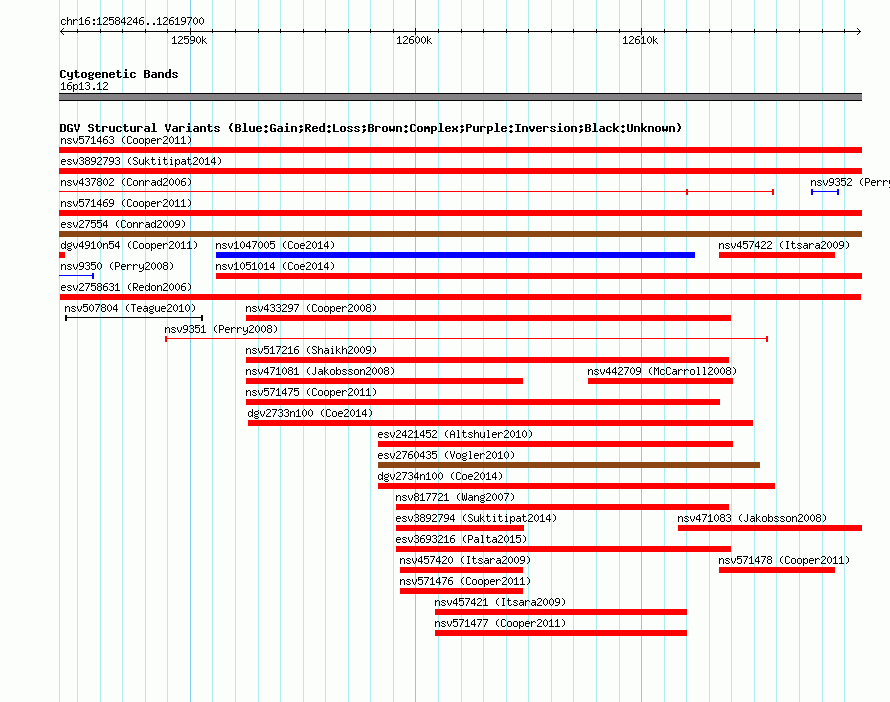Click the DGV Structural Variants track heading
Screen dimensions: 890x702
370,128
